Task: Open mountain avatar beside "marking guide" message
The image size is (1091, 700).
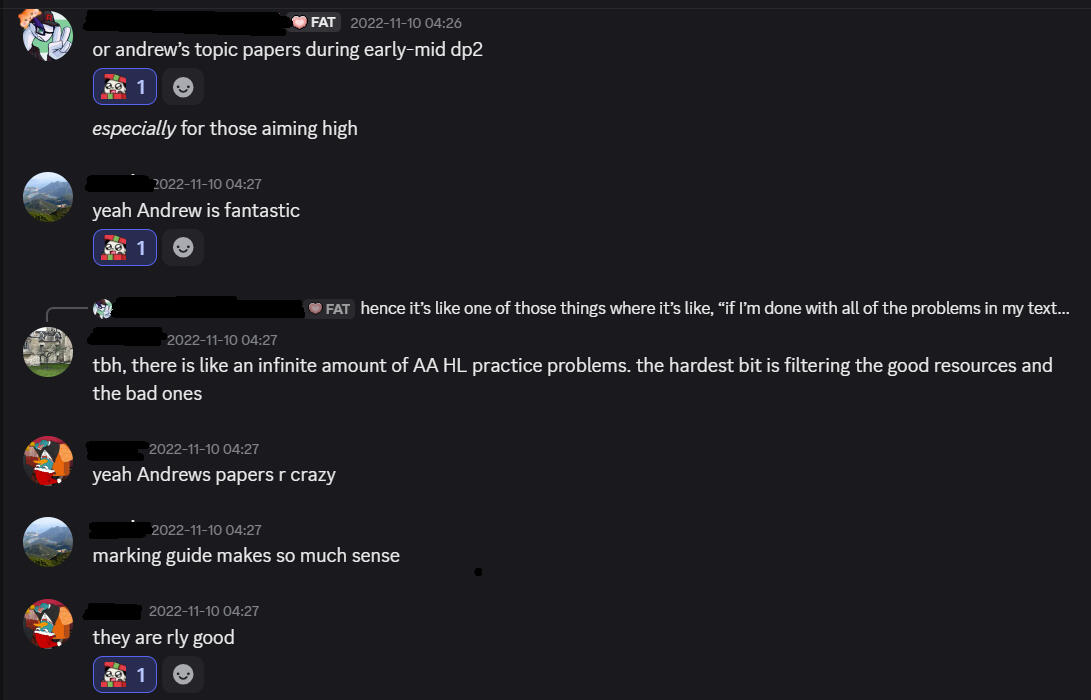Action: [47, 542]
